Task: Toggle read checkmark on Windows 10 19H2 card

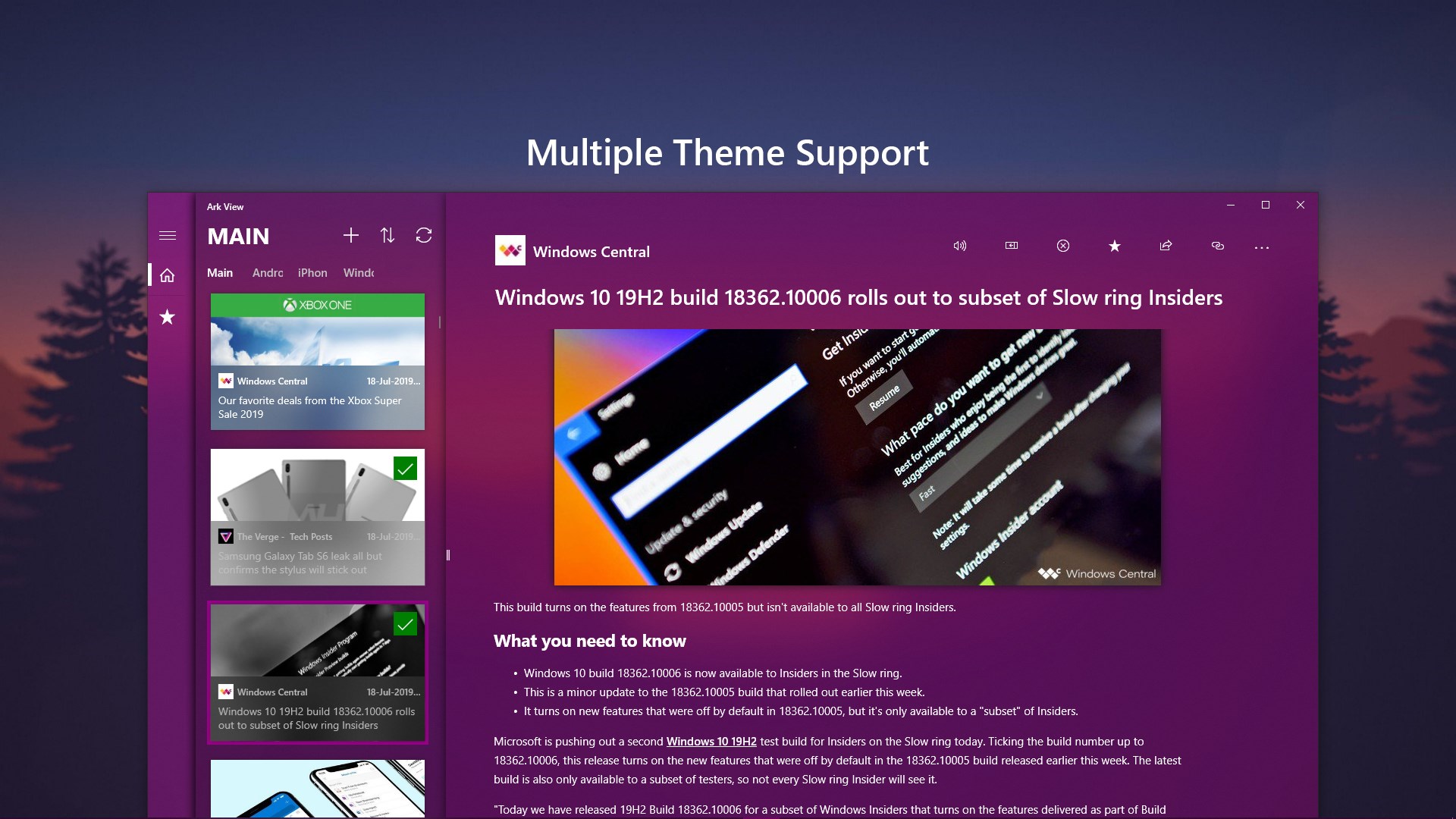Action: click(x=406, y=625)
